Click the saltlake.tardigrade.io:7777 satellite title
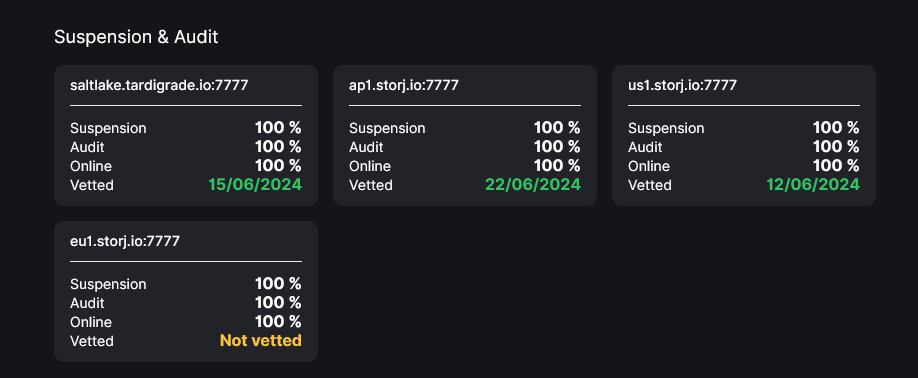 pyautogui.click(x=159, y=85)
